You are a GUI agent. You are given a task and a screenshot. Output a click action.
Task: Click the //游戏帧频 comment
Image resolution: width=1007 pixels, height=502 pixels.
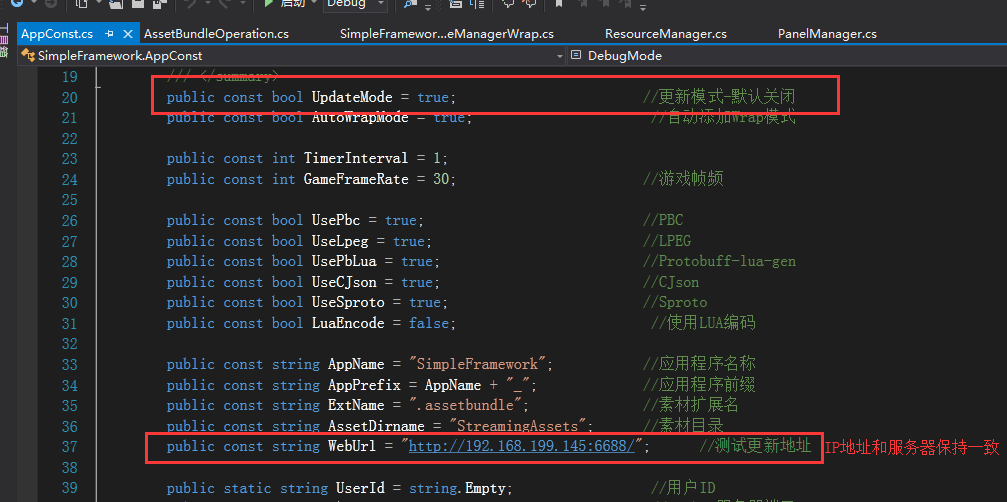[683, 178]
